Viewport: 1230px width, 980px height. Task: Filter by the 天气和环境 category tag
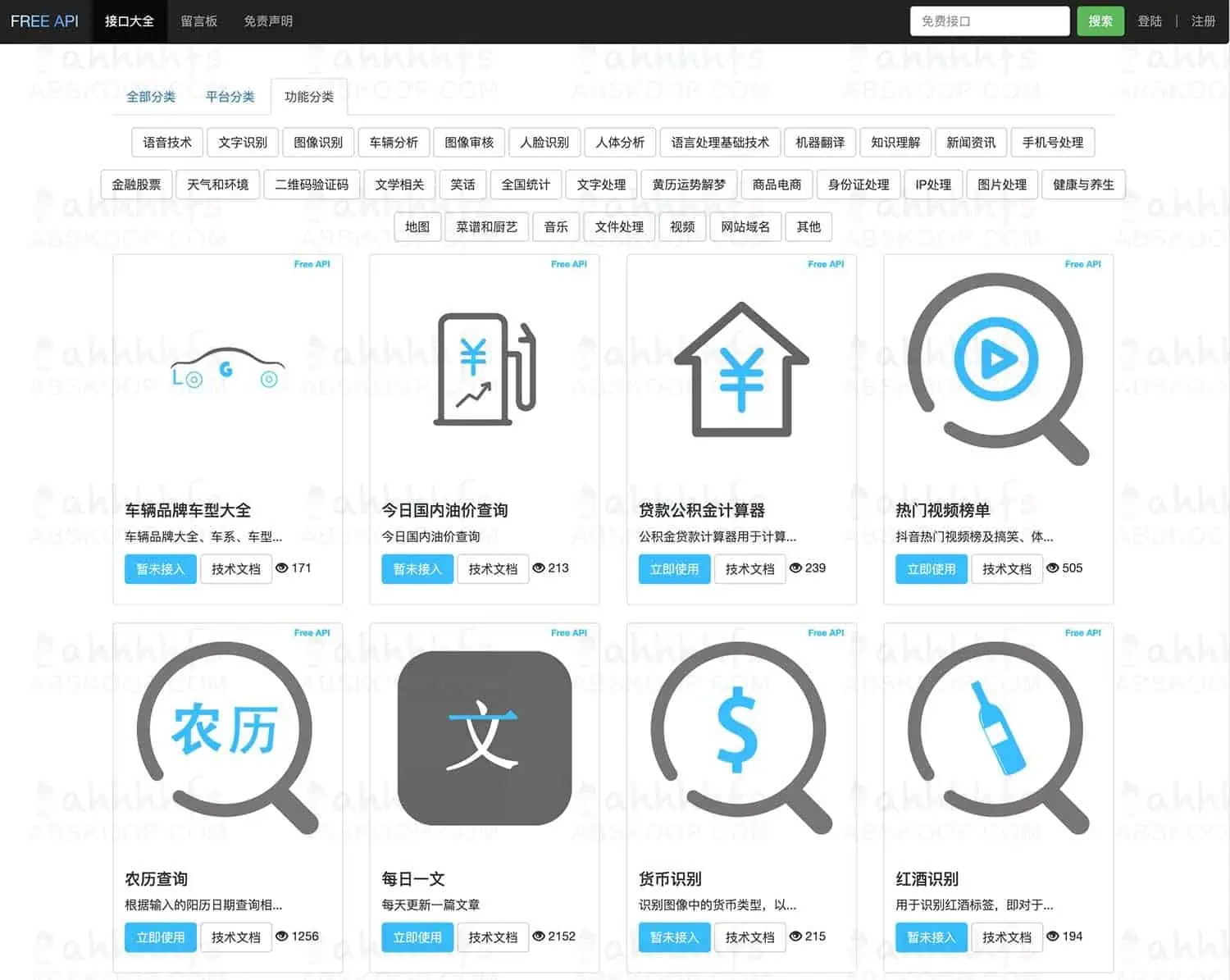[217, 185]
